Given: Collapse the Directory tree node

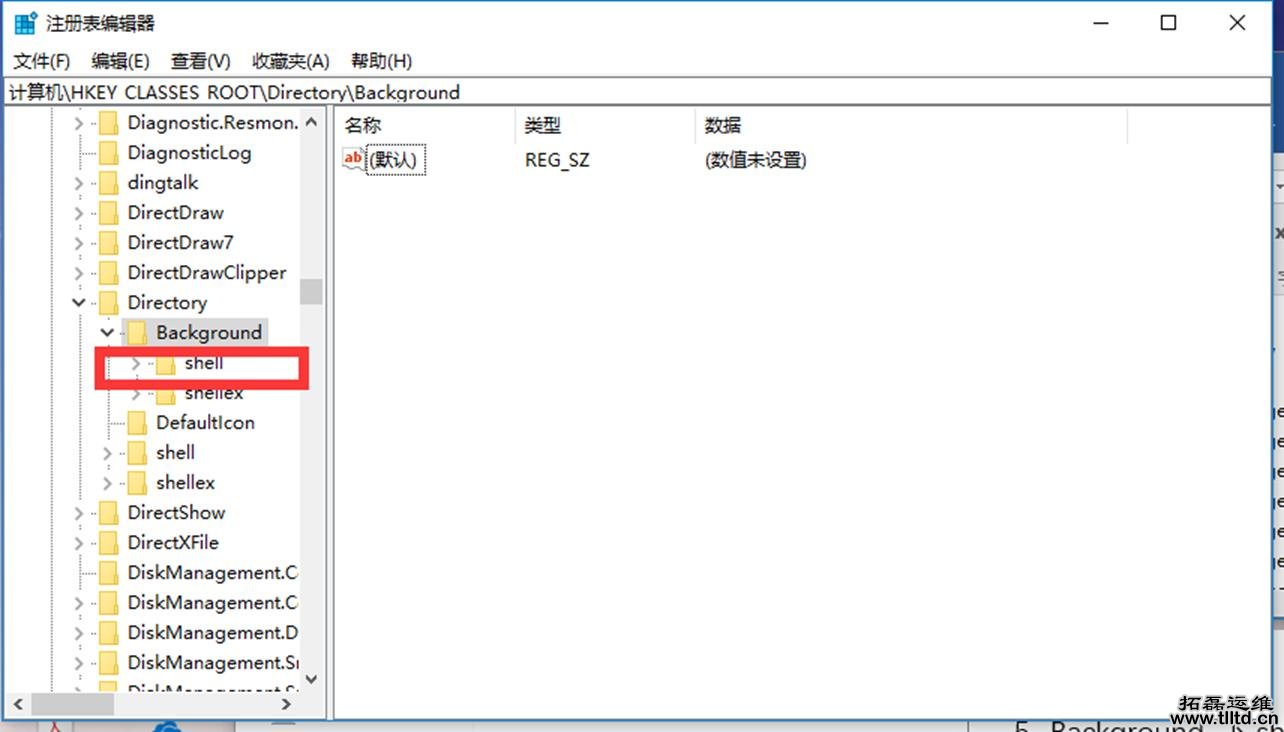Looking at the screenshot, I should point(78,302).
